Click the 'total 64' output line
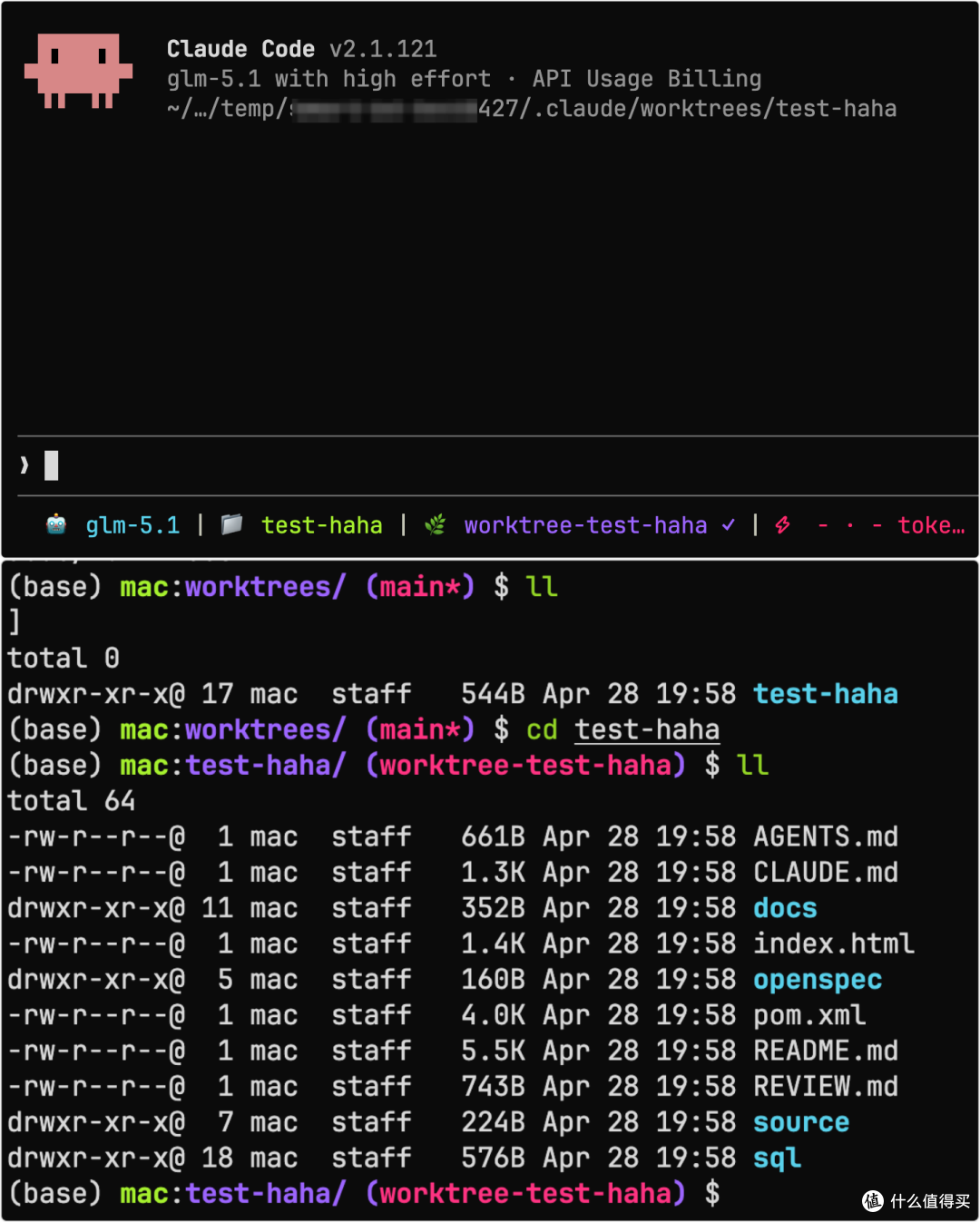The height and width of the screenshot is (1222, 980). [x=72, y=801]
